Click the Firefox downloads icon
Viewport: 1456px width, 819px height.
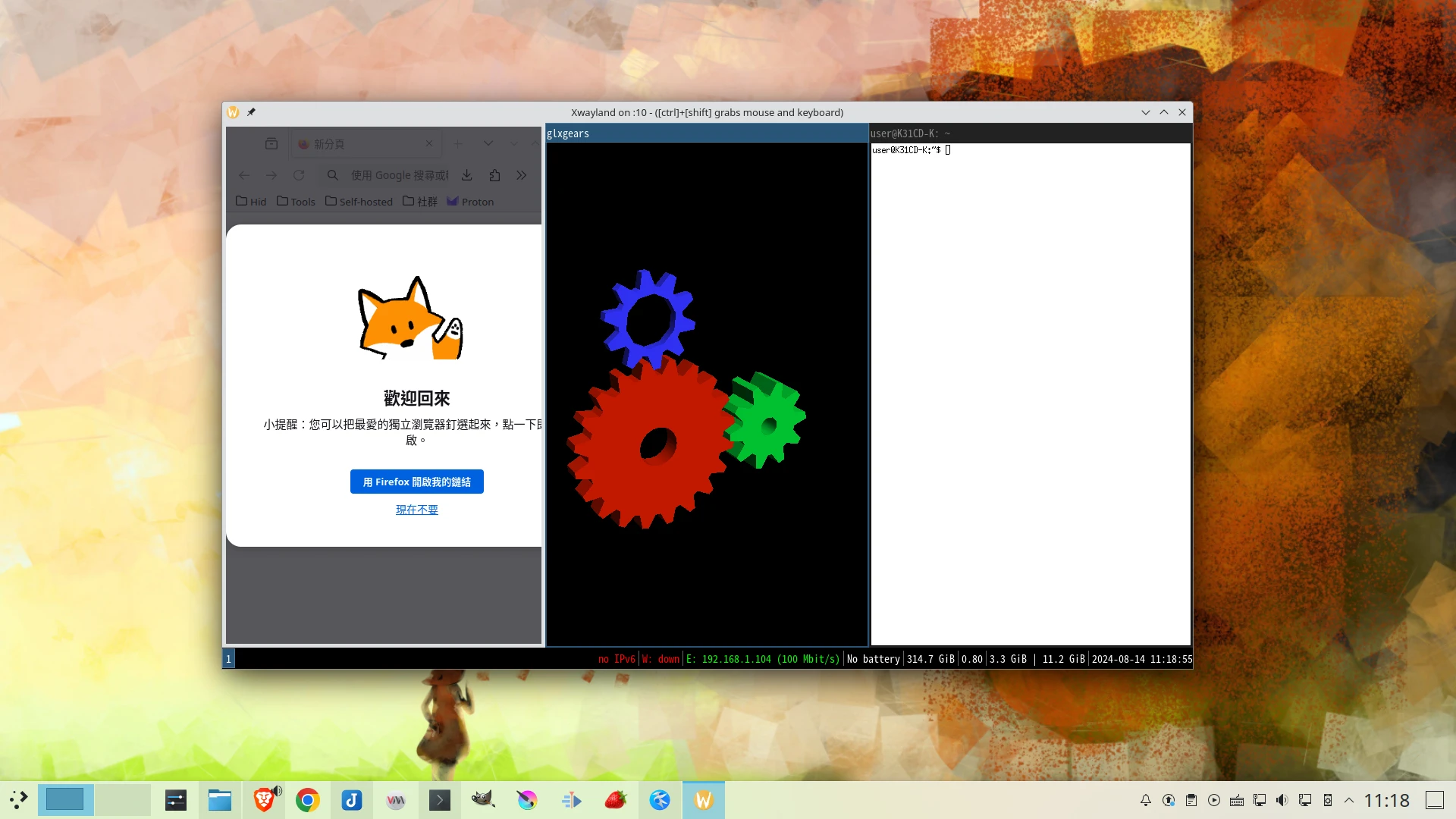(x=467, y=175)
